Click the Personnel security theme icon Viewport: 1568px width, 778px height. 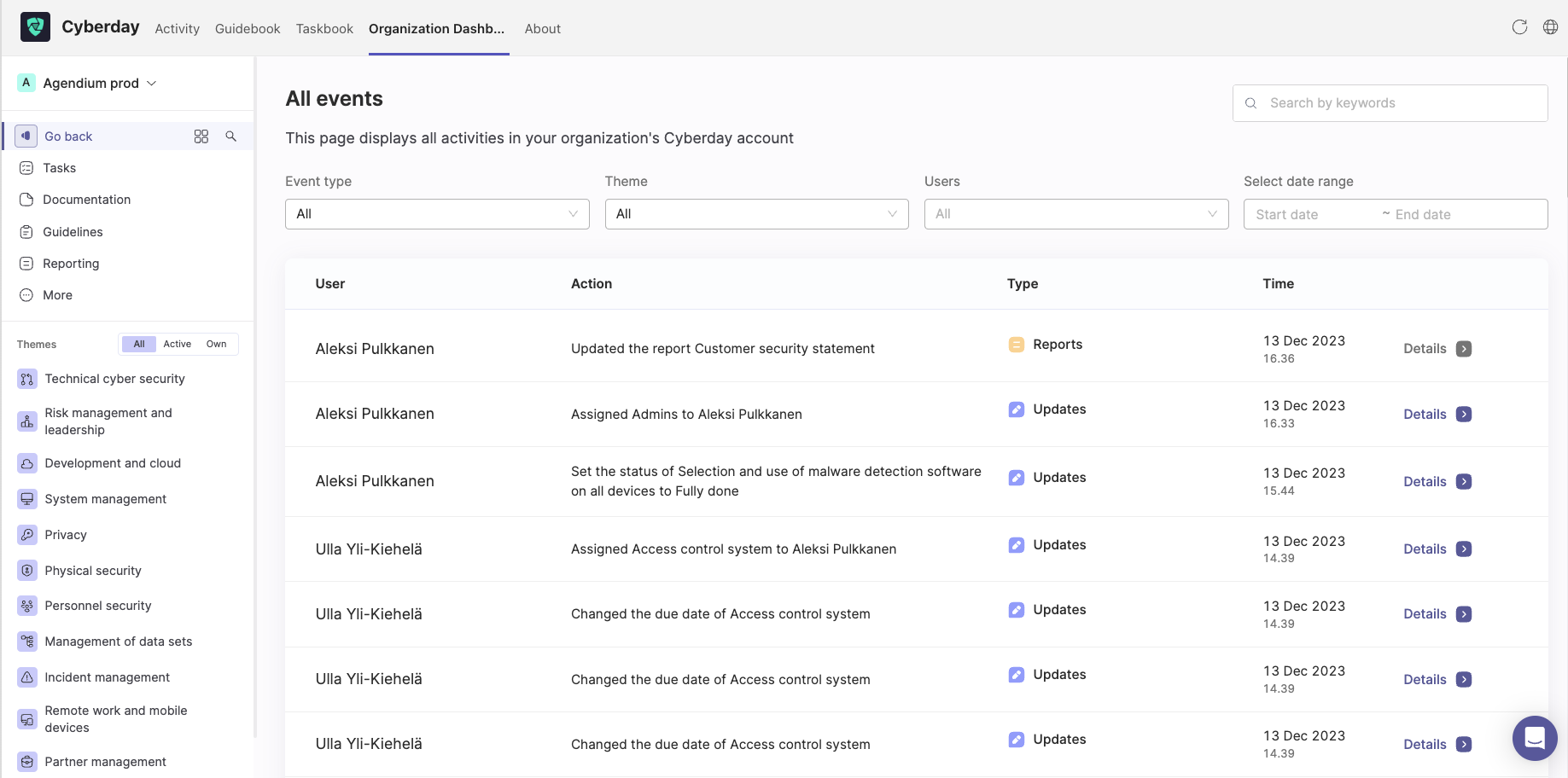point(27,606)
